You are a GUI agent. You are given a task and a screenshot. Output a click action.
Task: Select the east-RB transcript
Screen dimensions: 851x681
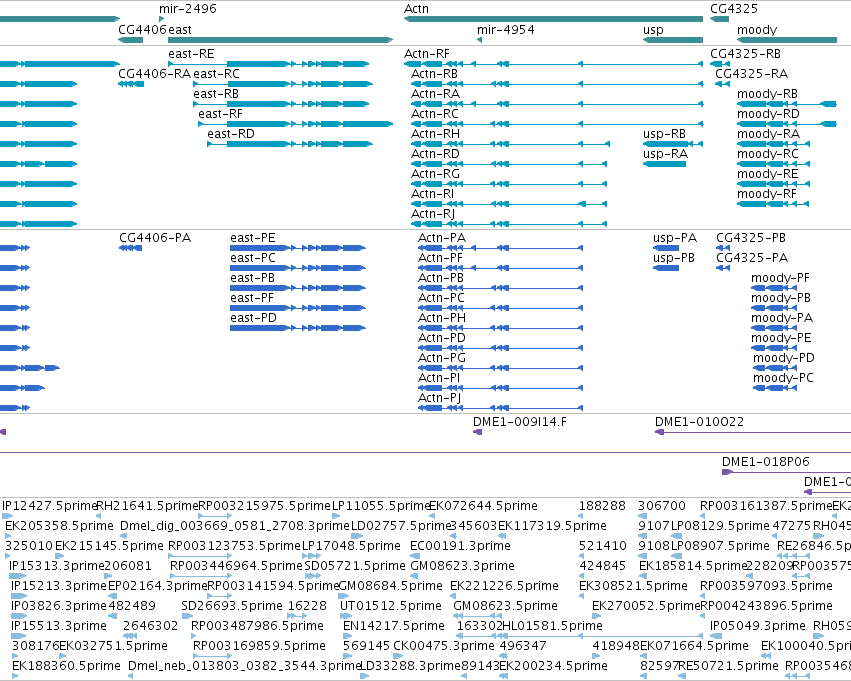tap(281, 104)
